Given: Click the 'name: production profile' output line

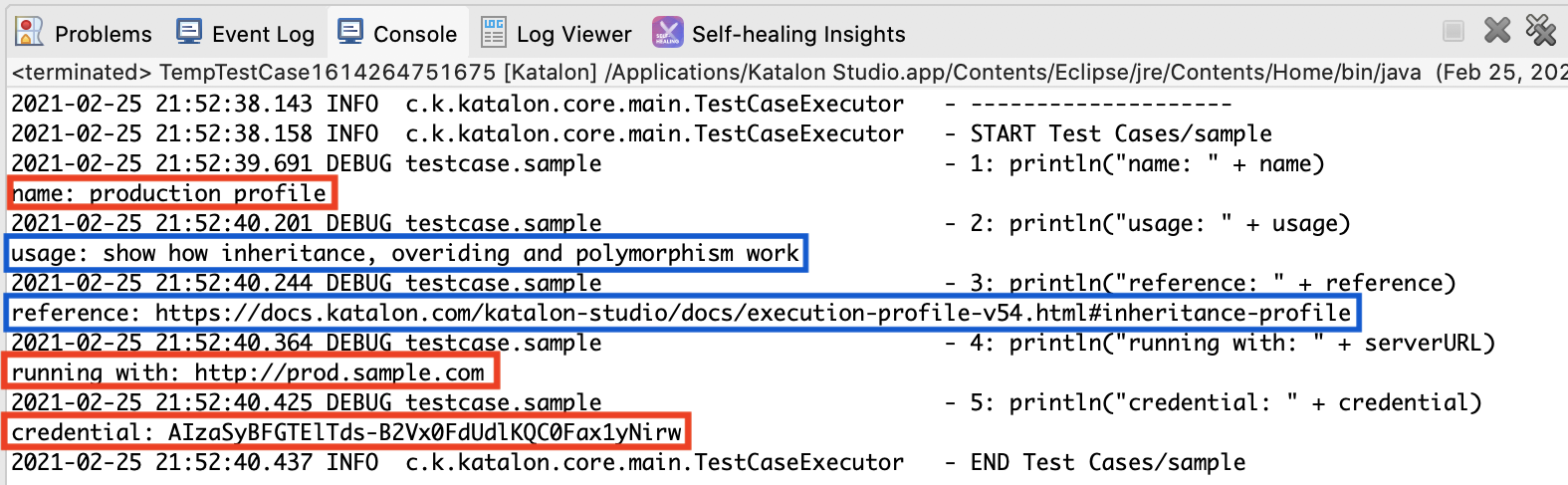Looking at the screenshot, I should pos(169,193).
